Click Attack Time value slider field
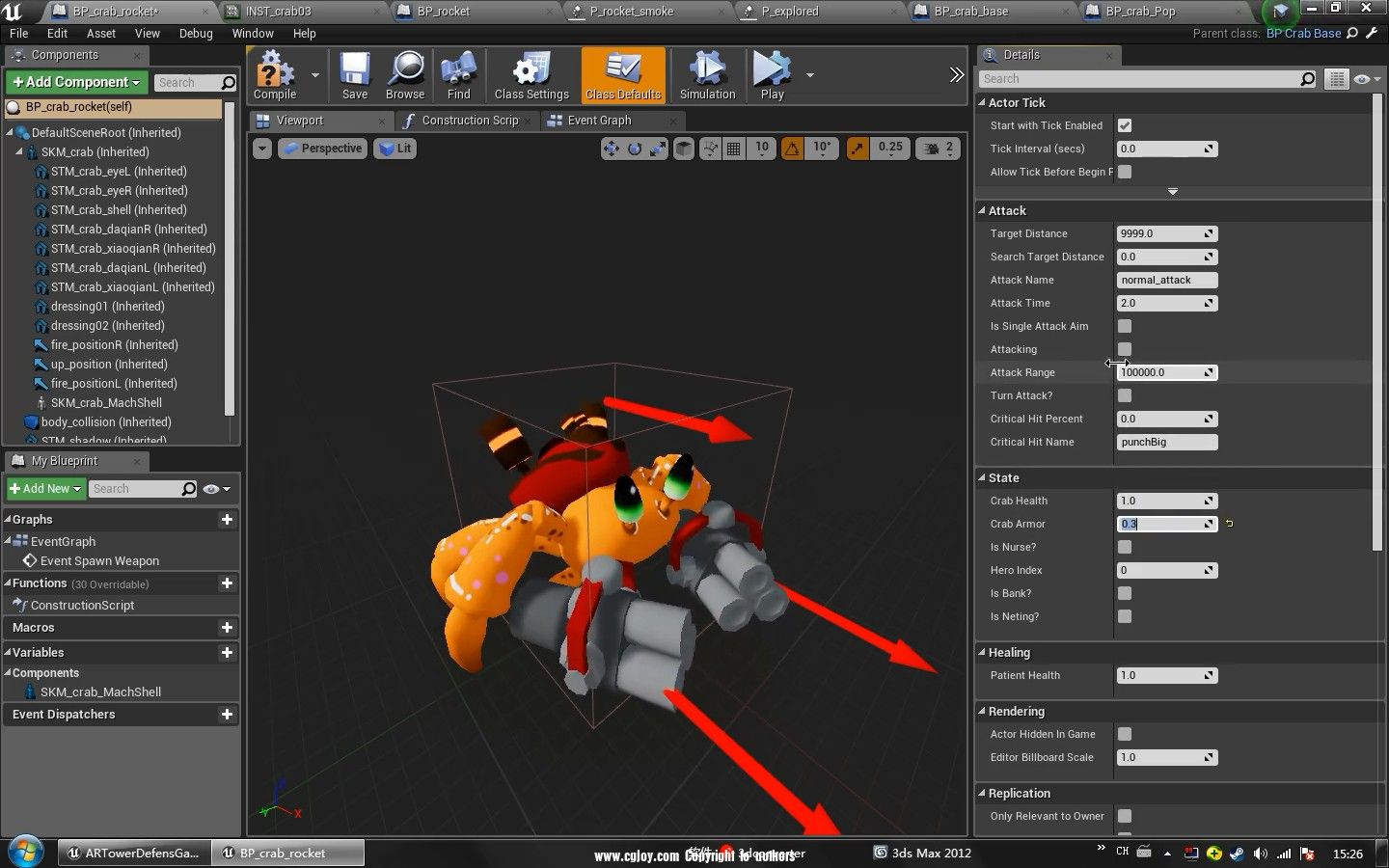Viewport: 1389px width, 868px height. click(x=1166, y=303)
